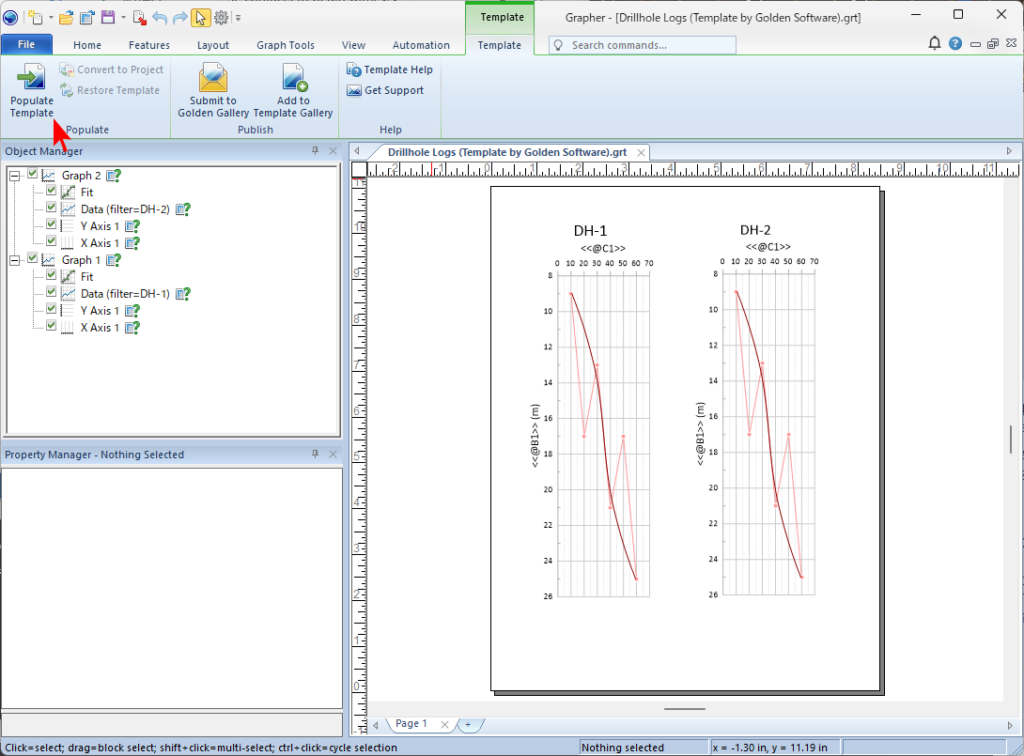Pin the Object Manager panel
This screenshot has height=756, width=1024.
pos(315,151)
